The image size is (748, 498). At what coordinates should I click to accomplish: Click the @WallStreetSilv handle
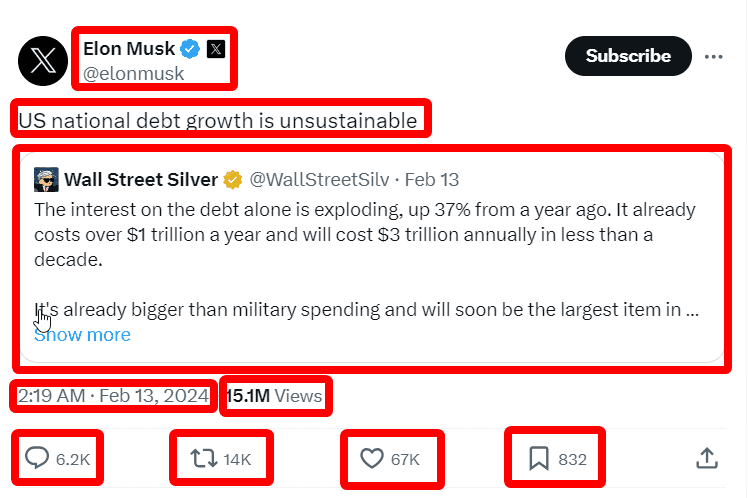[318, 180]
